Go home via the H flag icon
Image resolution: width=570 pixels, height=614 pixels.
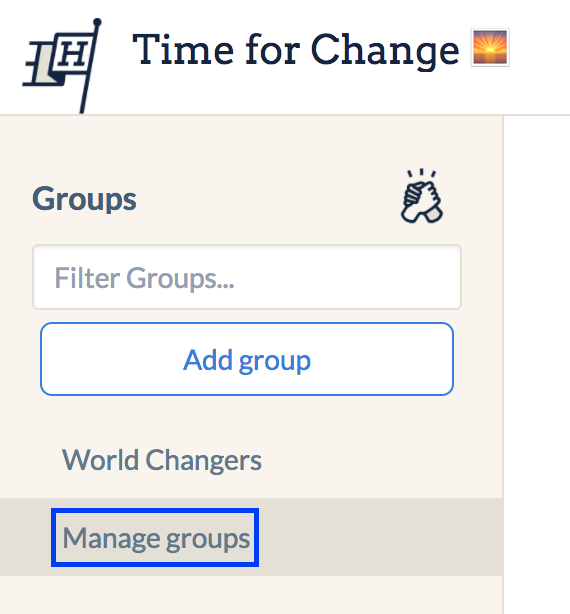tap(62, 66)
